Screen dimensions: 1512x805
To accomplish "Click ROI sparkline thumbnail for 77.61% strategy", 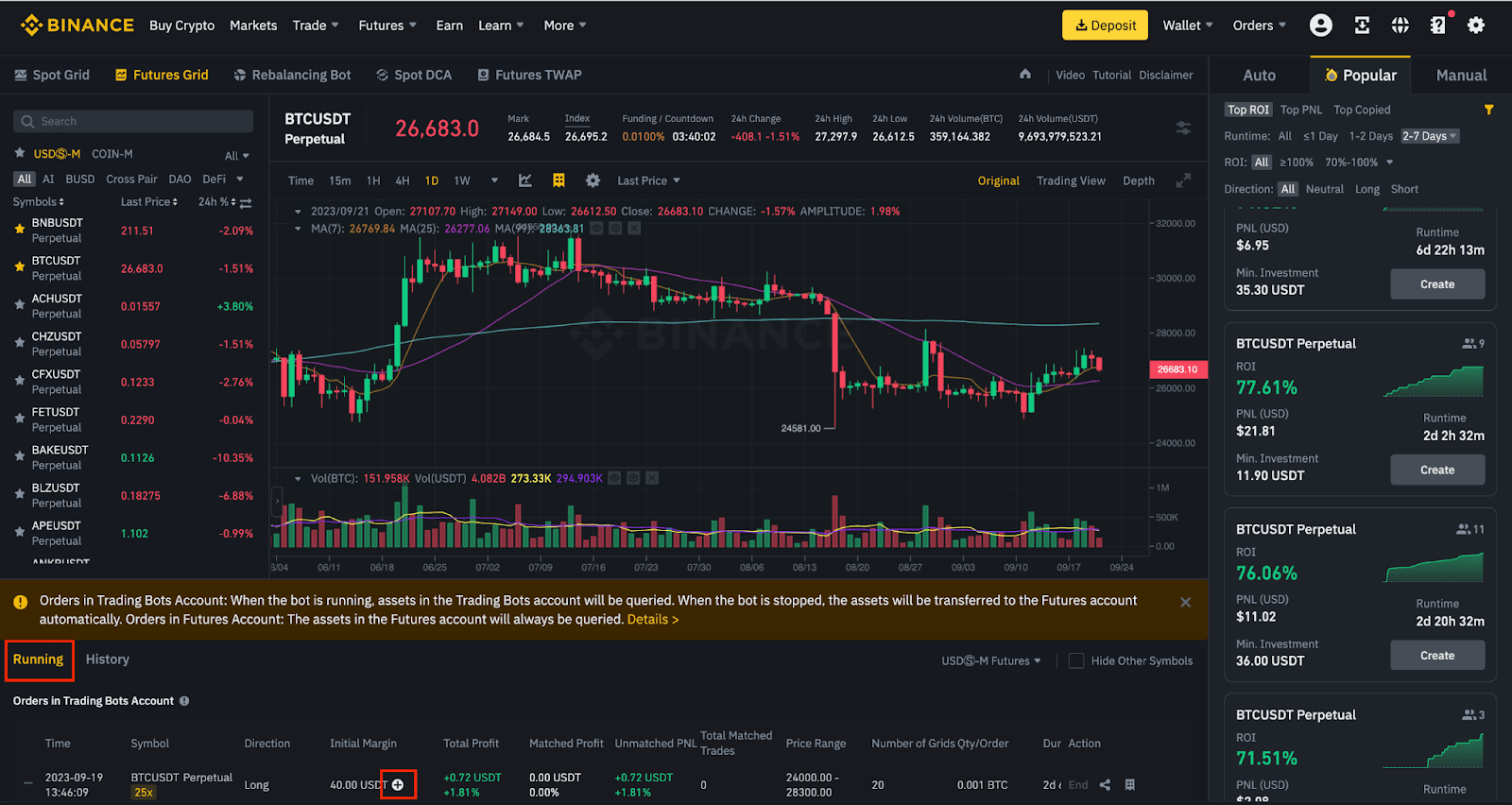I will 1434,381.
